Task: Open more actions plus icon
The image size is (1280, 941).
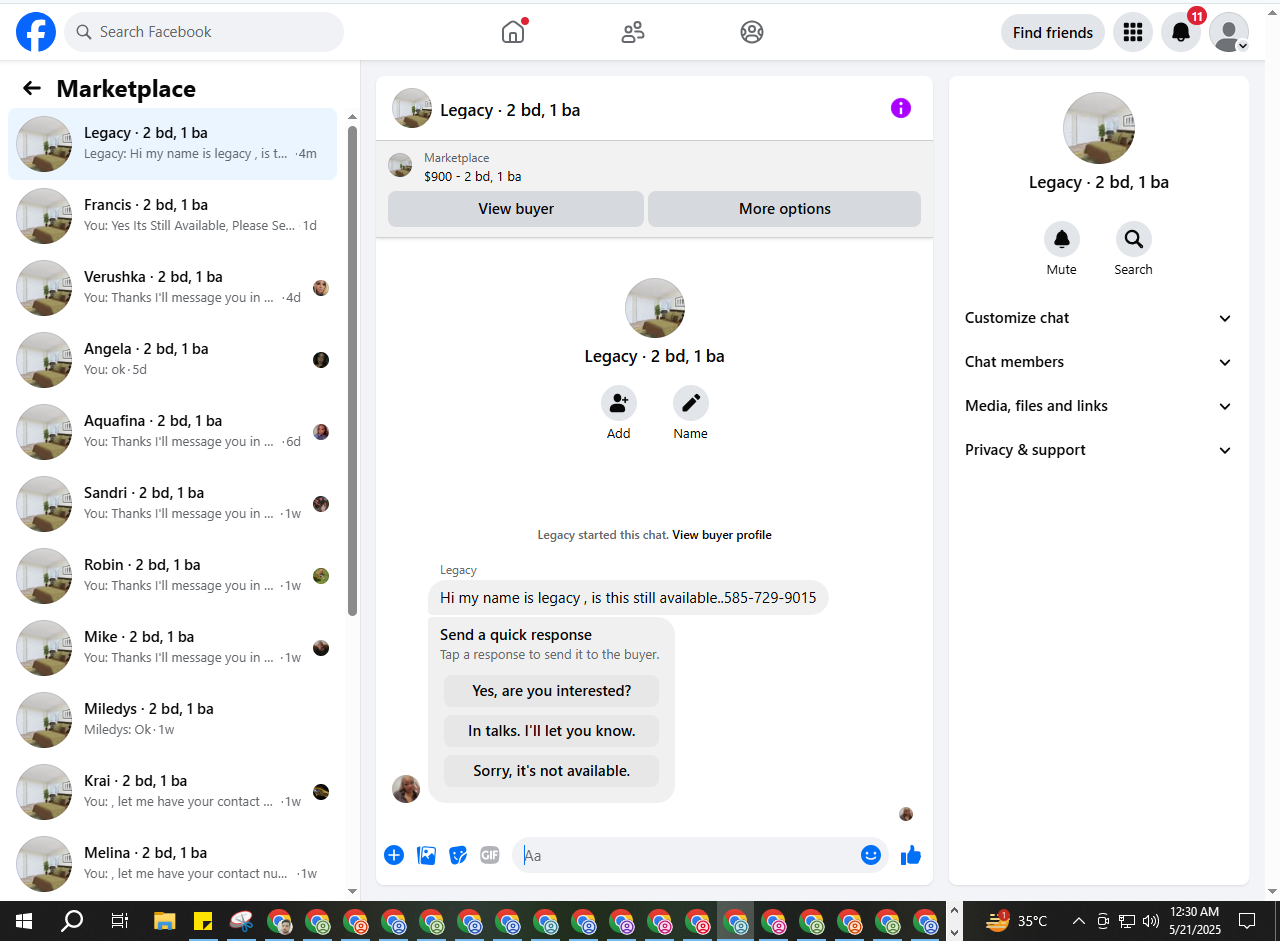Action: click(x=394, y=855)
